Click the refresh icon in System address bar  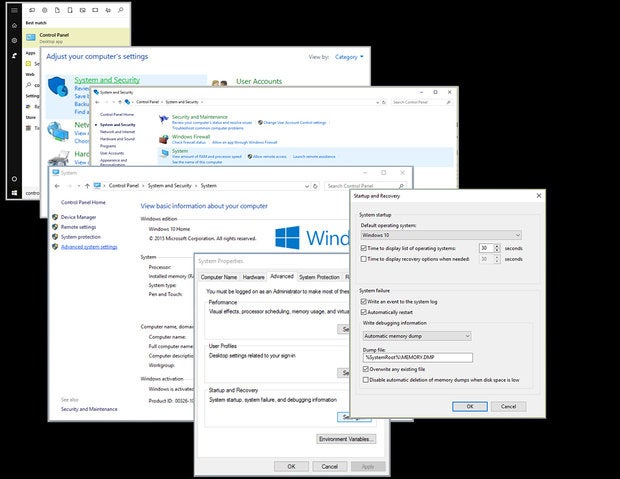[x=315, y=186]
